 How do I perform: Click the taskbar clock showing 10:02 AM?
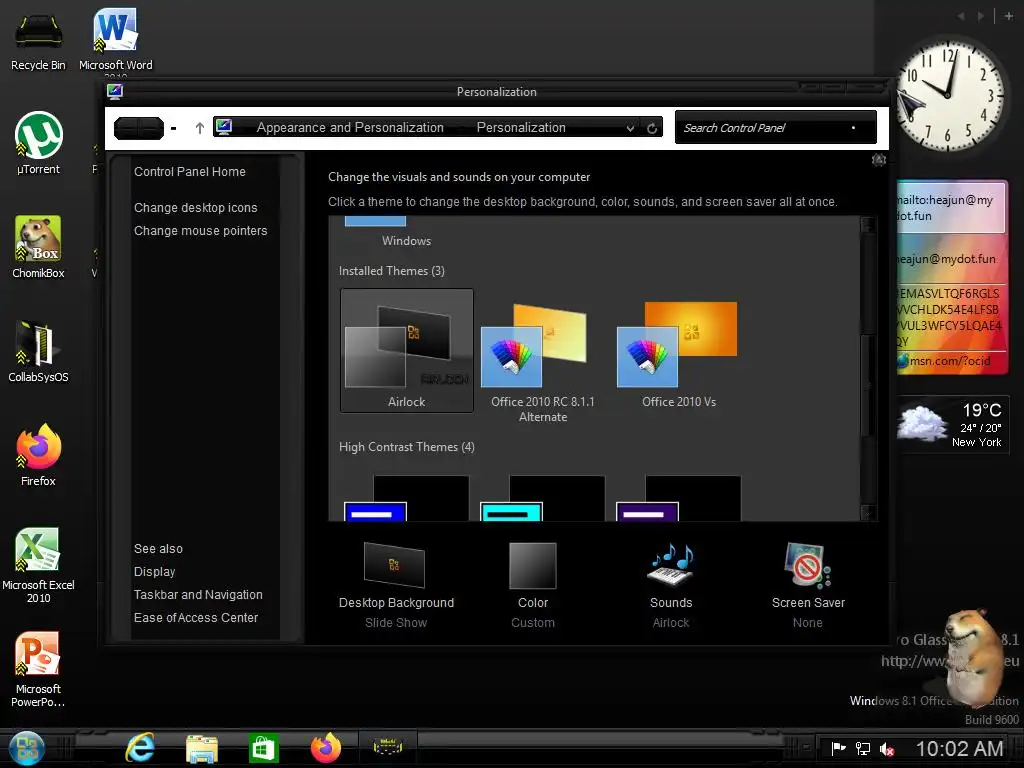[x=959, y=748]
